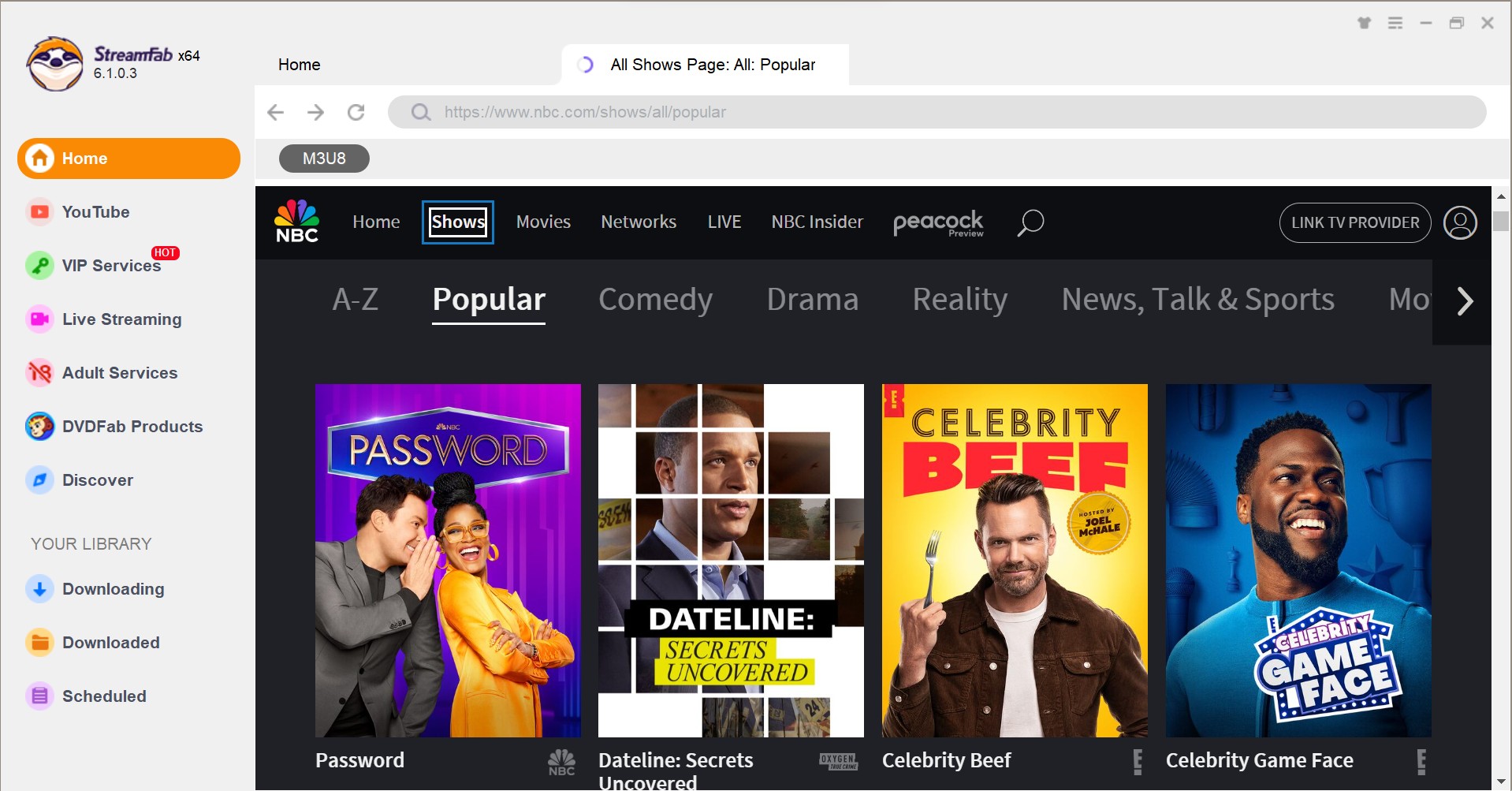
Task: Reload the current NBC page
Action: pos(356,112)
